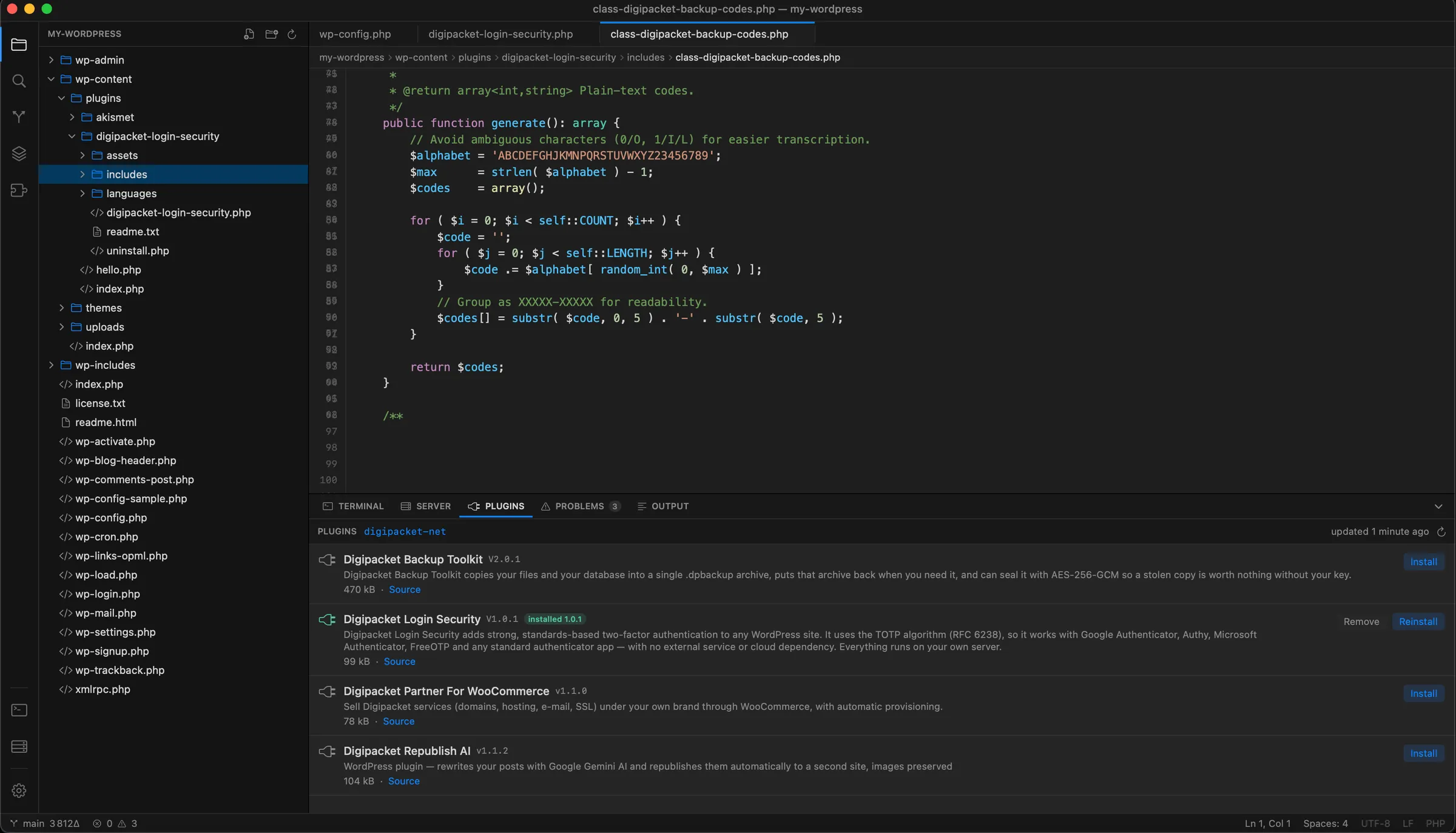Open the Search view in activity bar
Image resolution: width=1456 pixels, height=833 pixels.
pos(19,81)
